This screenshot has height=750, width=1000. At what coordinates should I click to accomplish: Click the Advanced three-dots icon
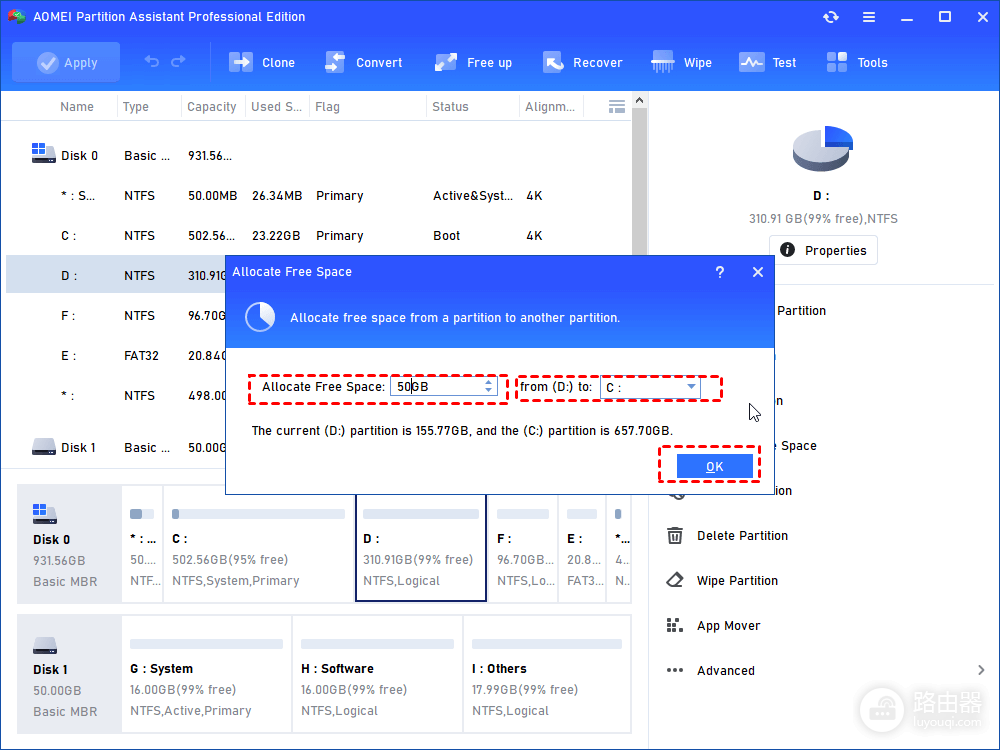coord(675,670)
